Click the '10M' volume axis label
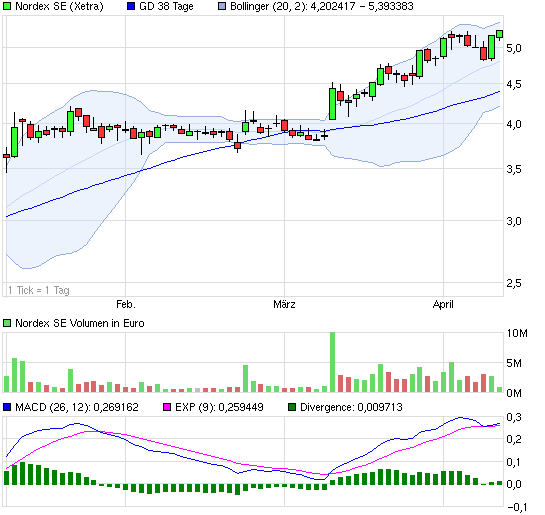545x515 pixels. (517, 333)
